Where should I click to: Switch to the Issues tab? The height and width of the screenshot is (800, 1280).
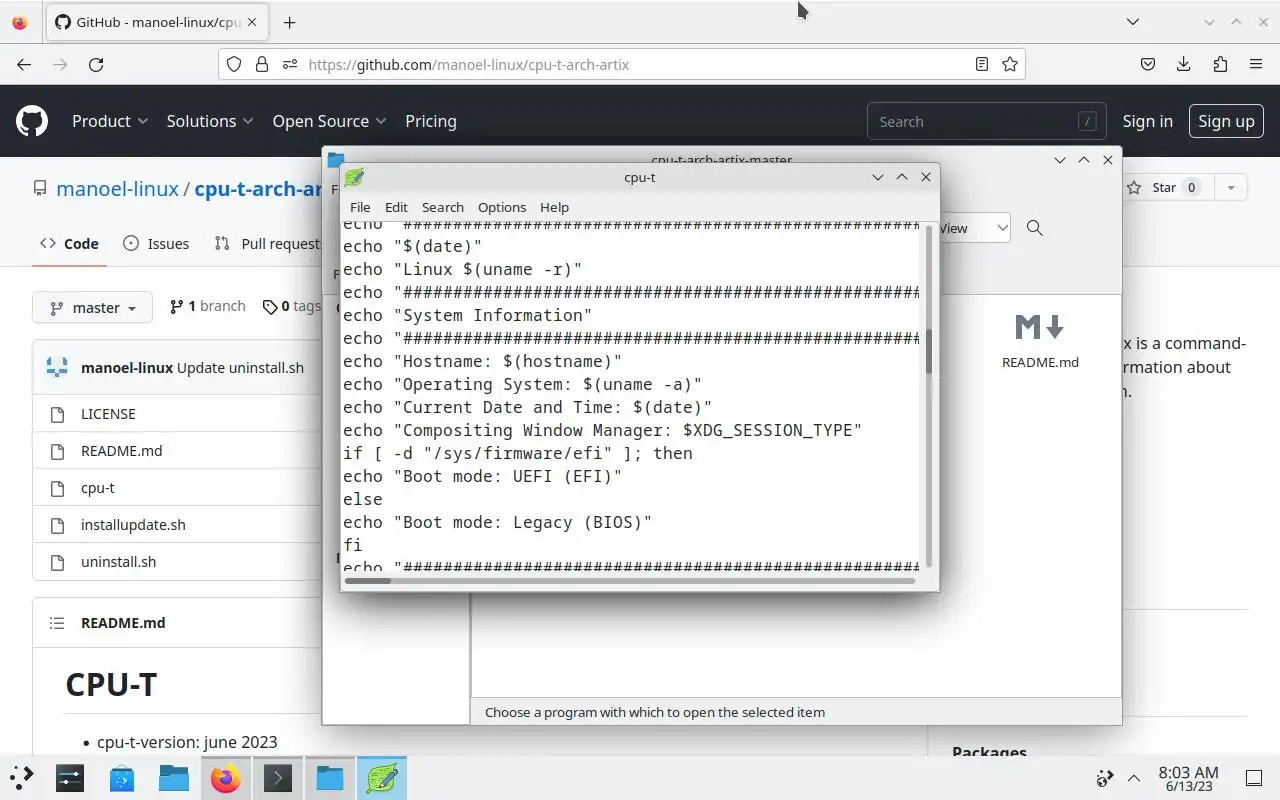[156, 243]
